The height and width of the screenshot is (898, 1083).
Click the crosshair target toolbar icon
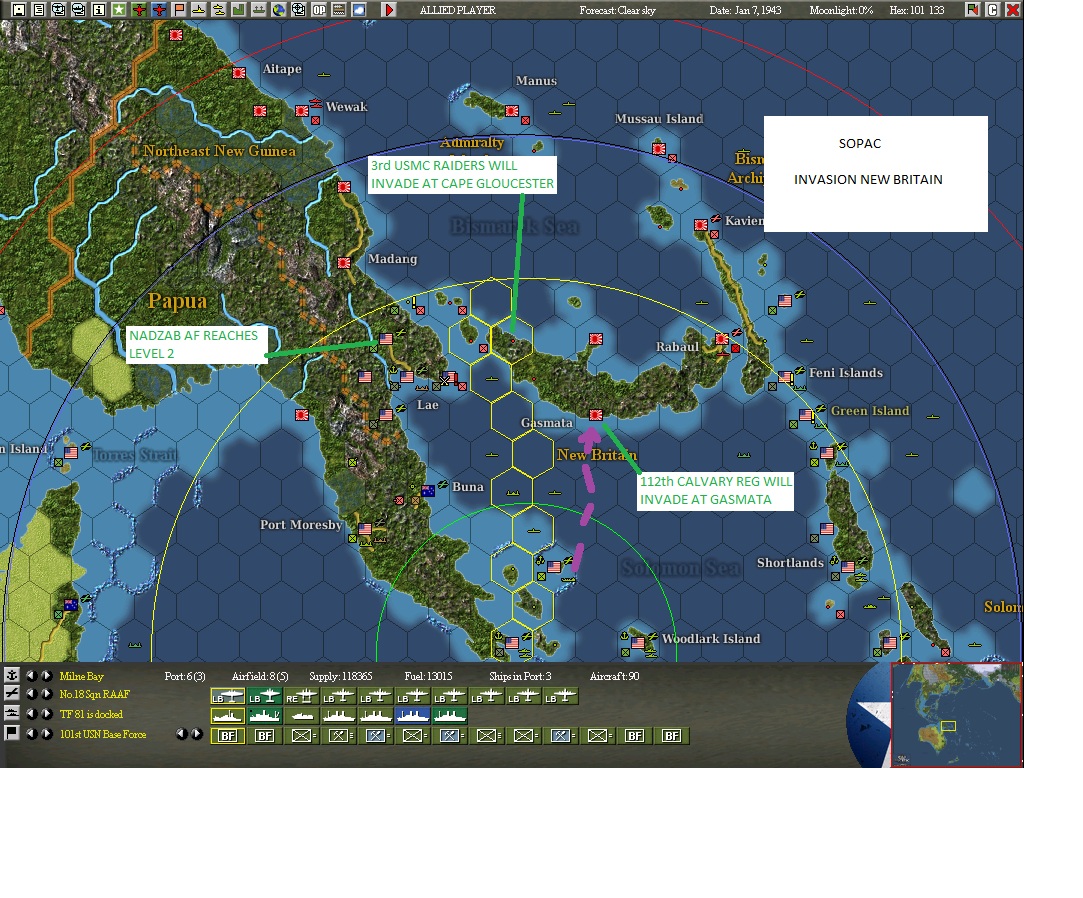(x=299, y=10)
